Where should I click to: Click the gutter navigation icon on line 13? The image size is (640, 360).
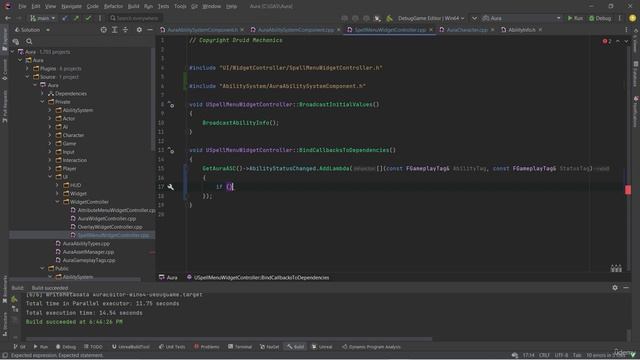pos(171,150)
